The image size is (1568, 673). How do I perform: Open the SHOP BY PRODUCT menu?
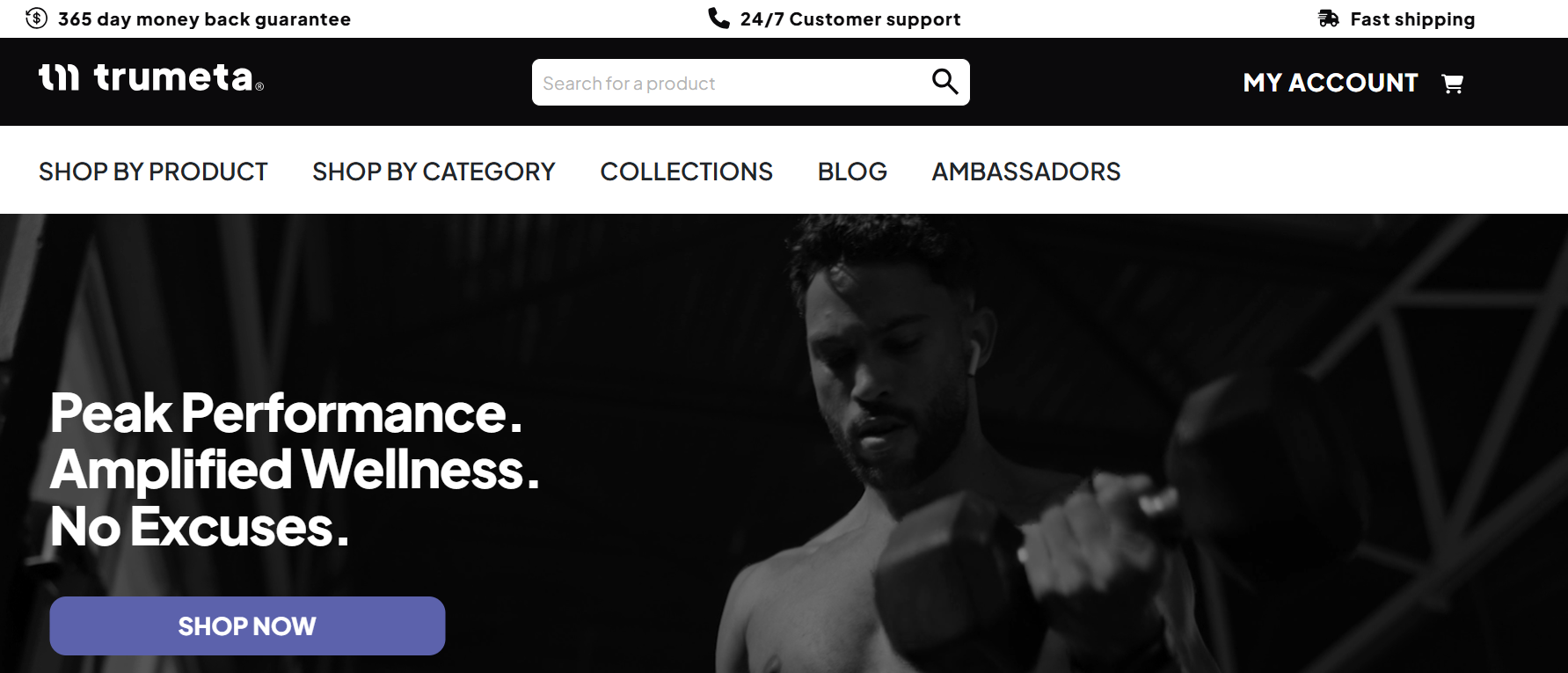[x=153, y=172]
